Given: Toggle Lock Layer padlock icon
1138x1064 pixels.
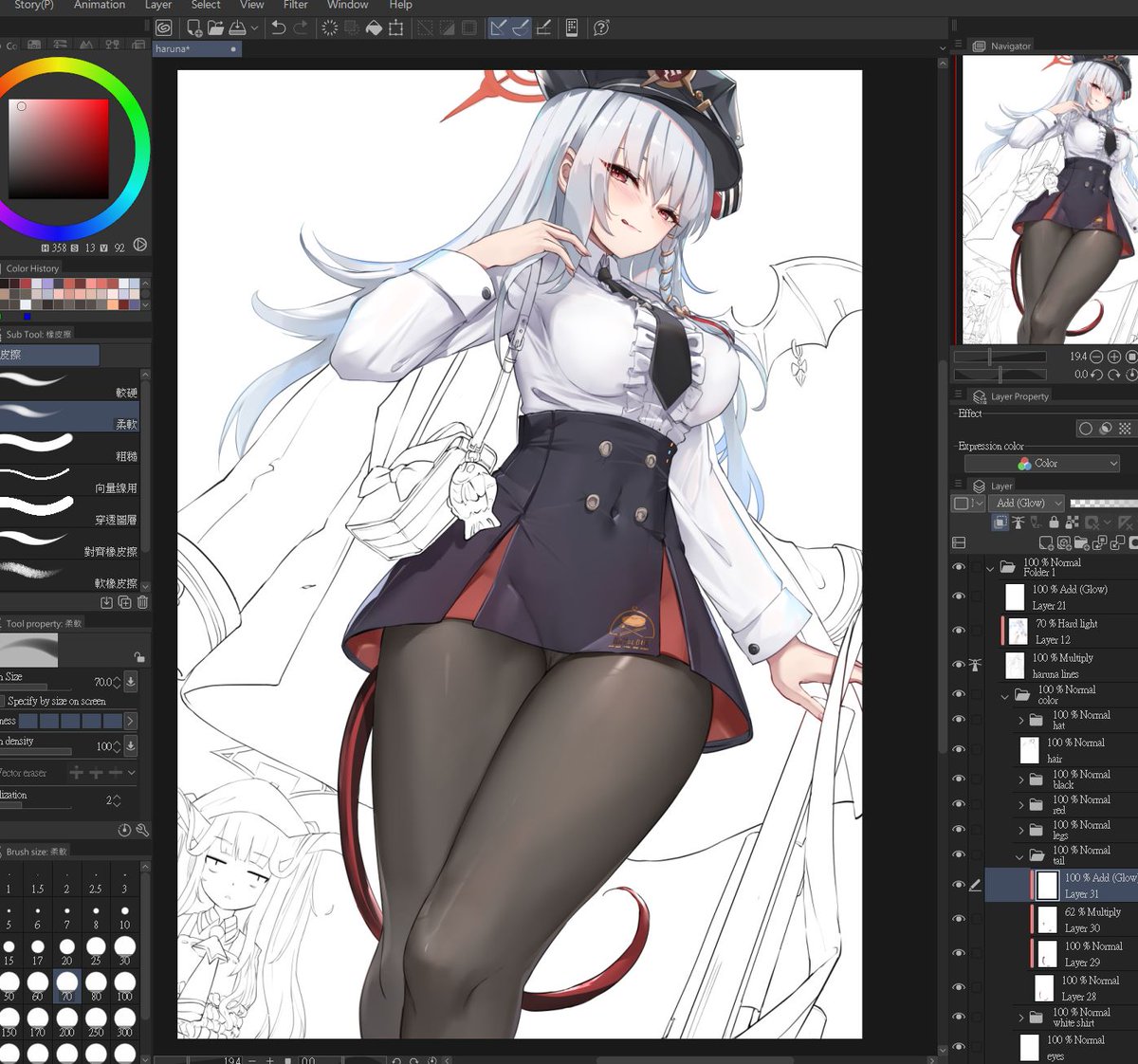Looking at the screenshot, I should pyautogui.click(x=1054, y=523).
